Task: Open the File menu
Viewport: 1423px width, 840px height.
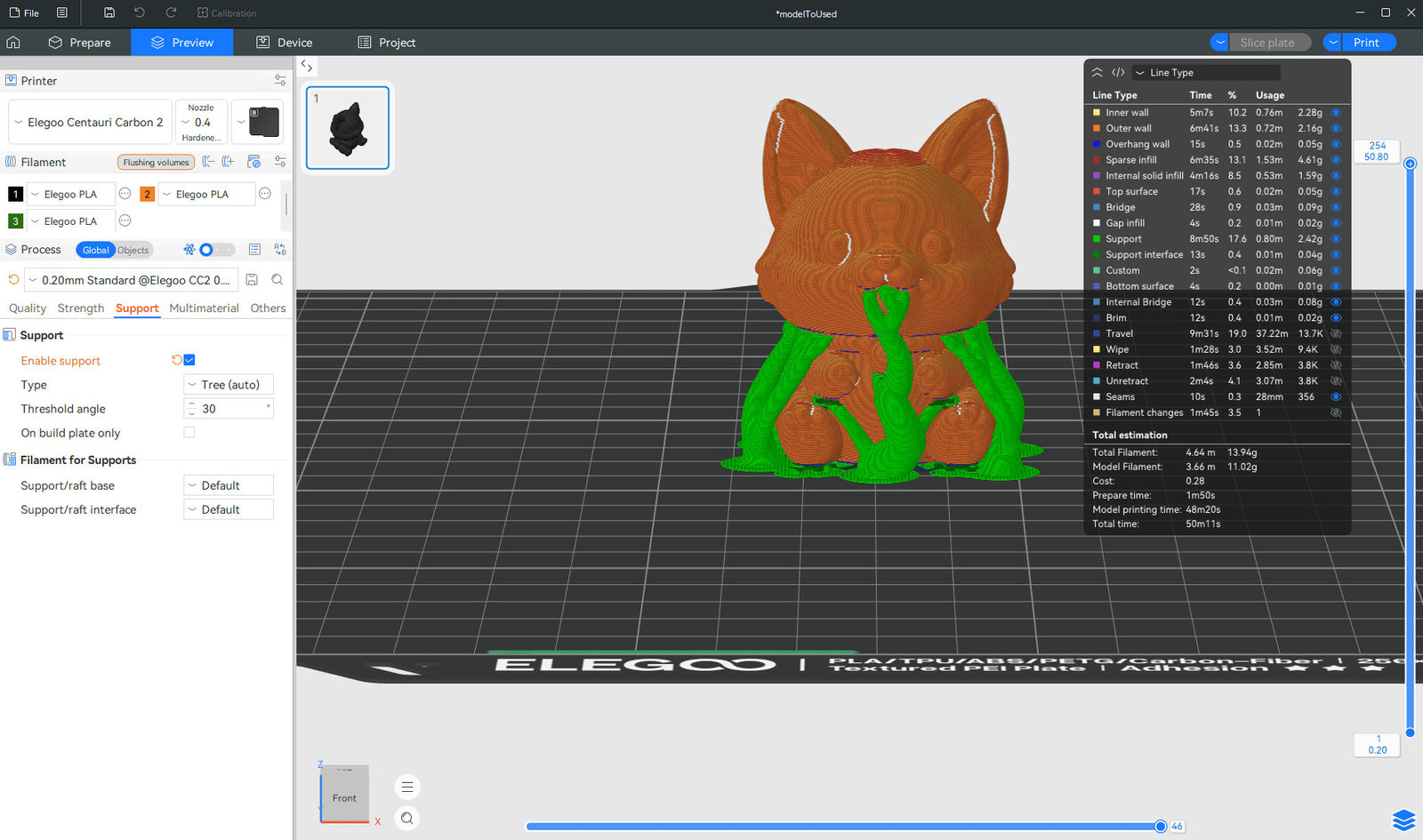Action: point(24,12)
